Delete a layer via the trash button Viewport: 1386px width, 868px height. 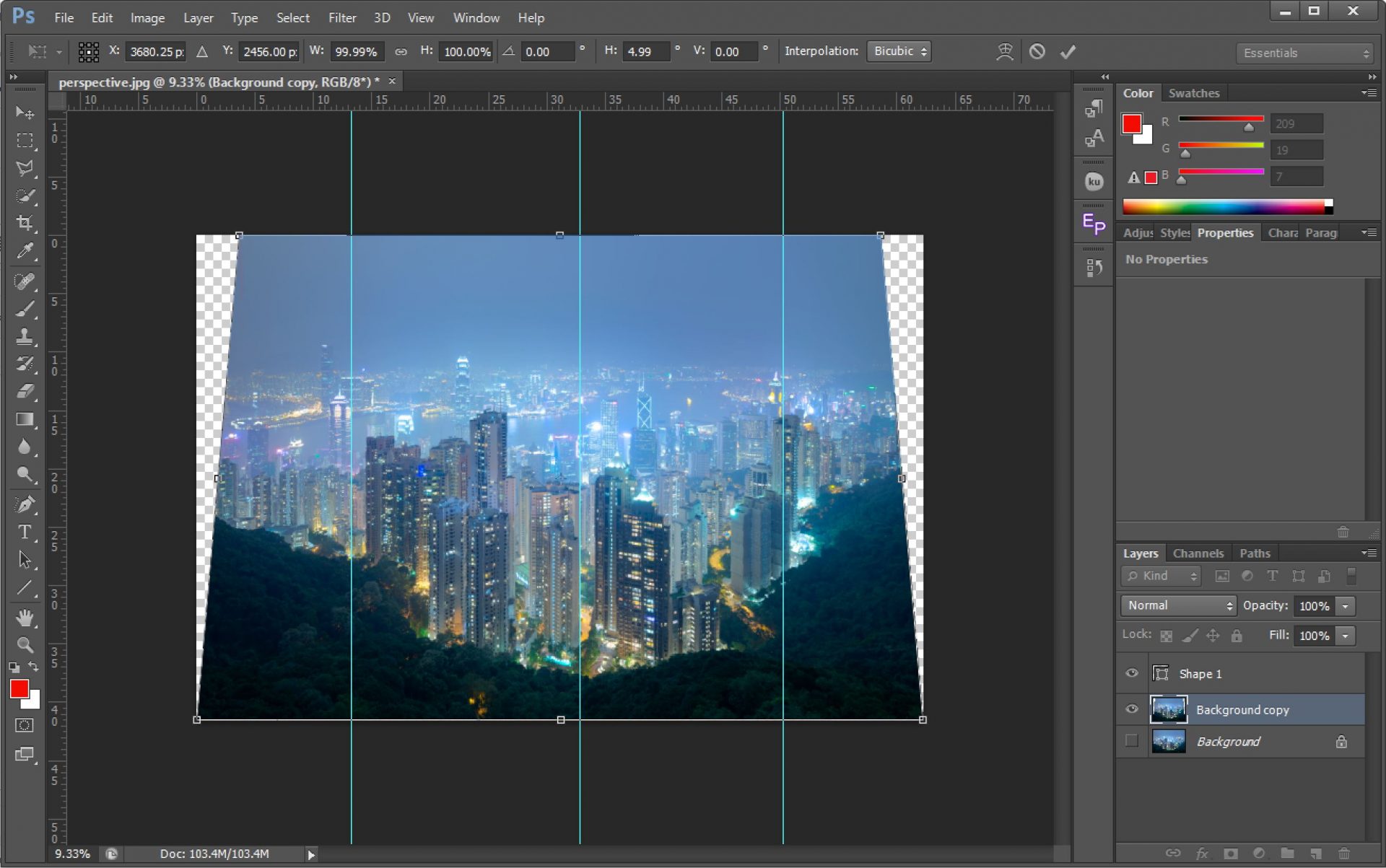pyautogui.click(x=1344, y=854)
